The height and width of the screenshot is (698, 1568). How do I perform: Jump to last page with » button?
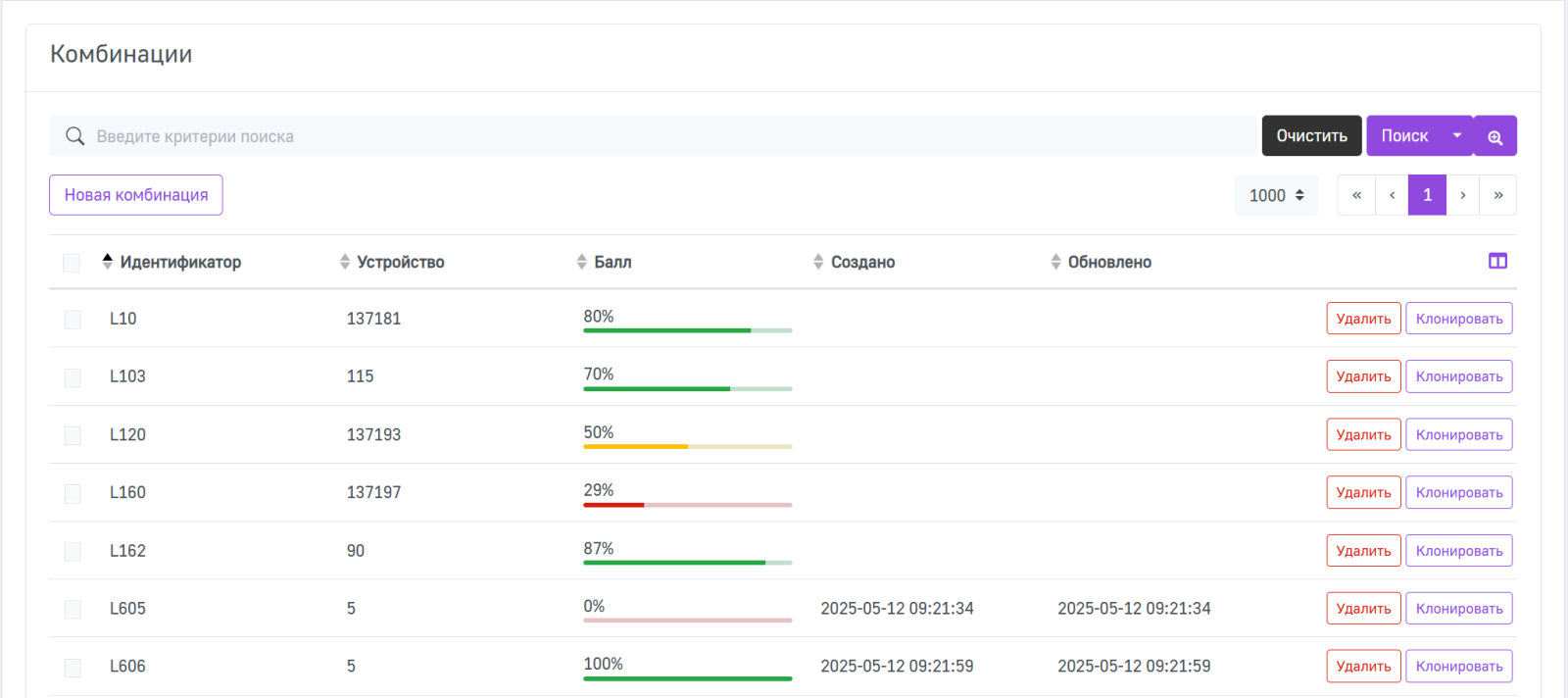tap(1498, 195)
